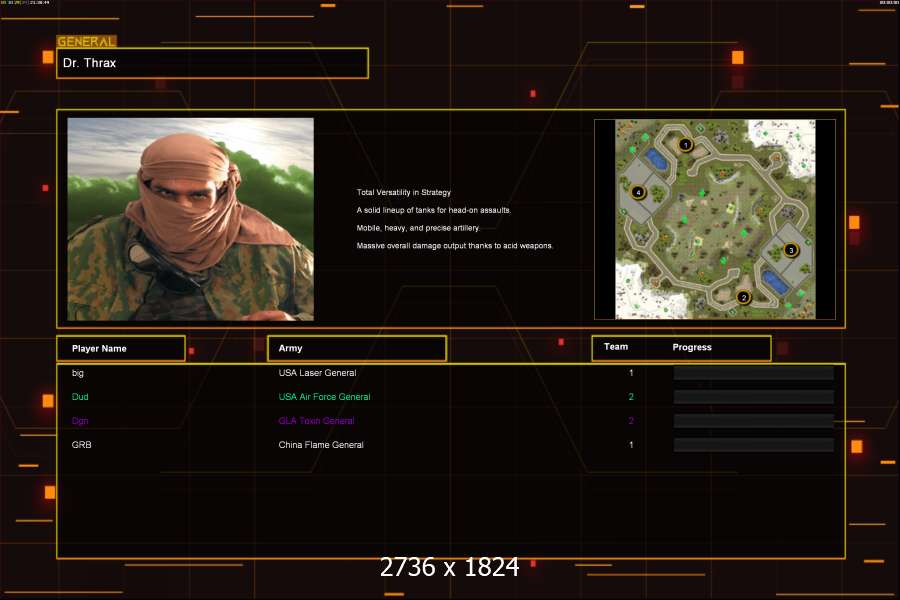Viewport: 900px width, 600px height.
Task: Click team number for player GRB
Action: [631, 445]
